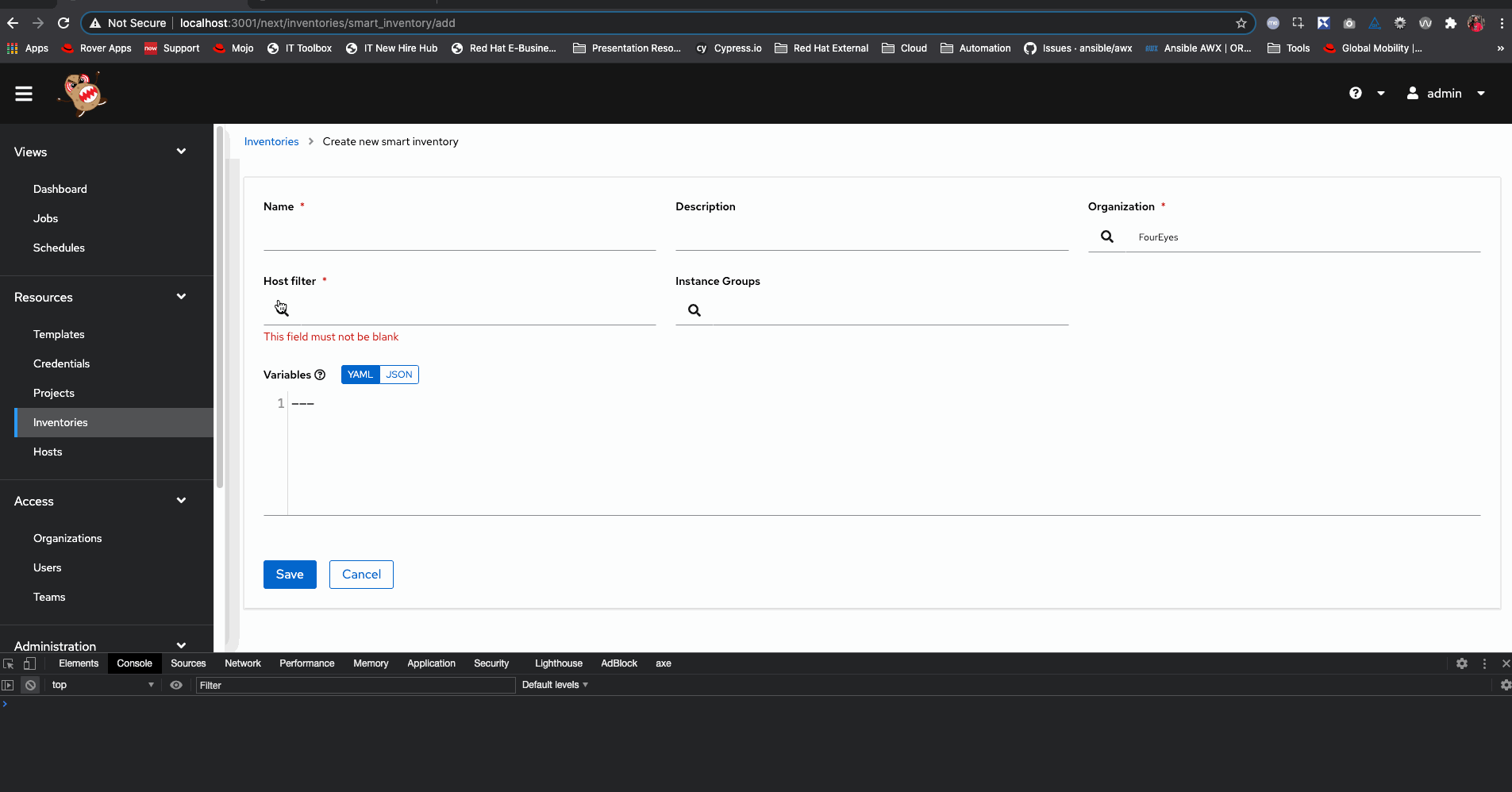This screenshot has height=792, width=1512.
Task: Open the hamburger navigation menu
Action: 24,94
